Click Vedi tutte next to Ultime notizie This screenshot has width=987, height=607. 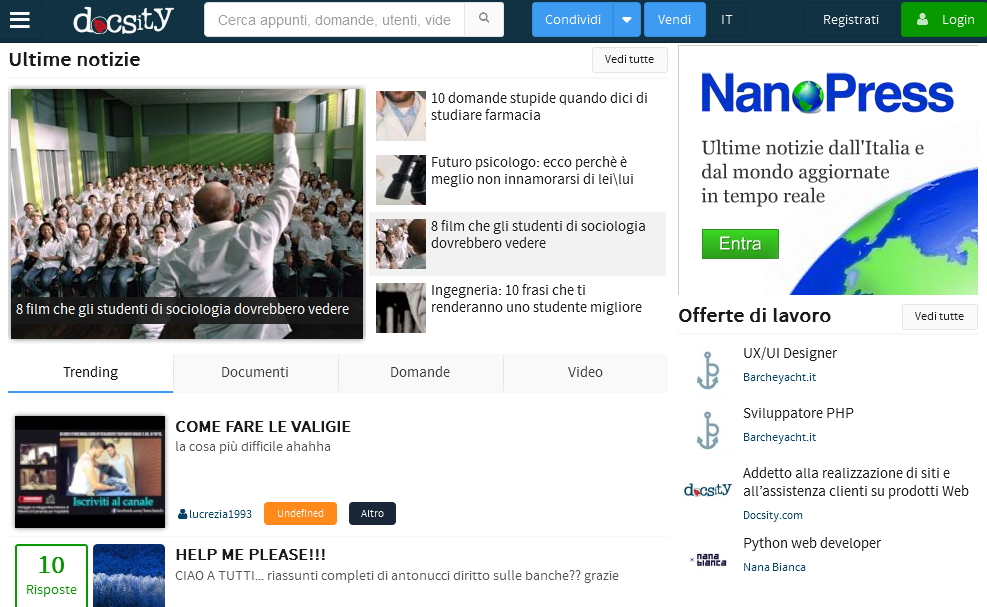tap(629, 60)
